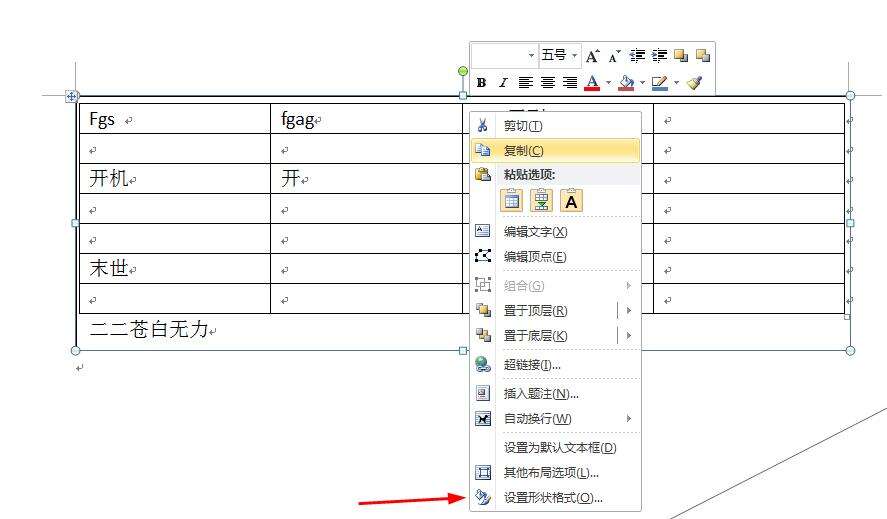Open 设置形状格式(O)... dialog
Viewport: 887px width, 519px height.
click(556, 497)
